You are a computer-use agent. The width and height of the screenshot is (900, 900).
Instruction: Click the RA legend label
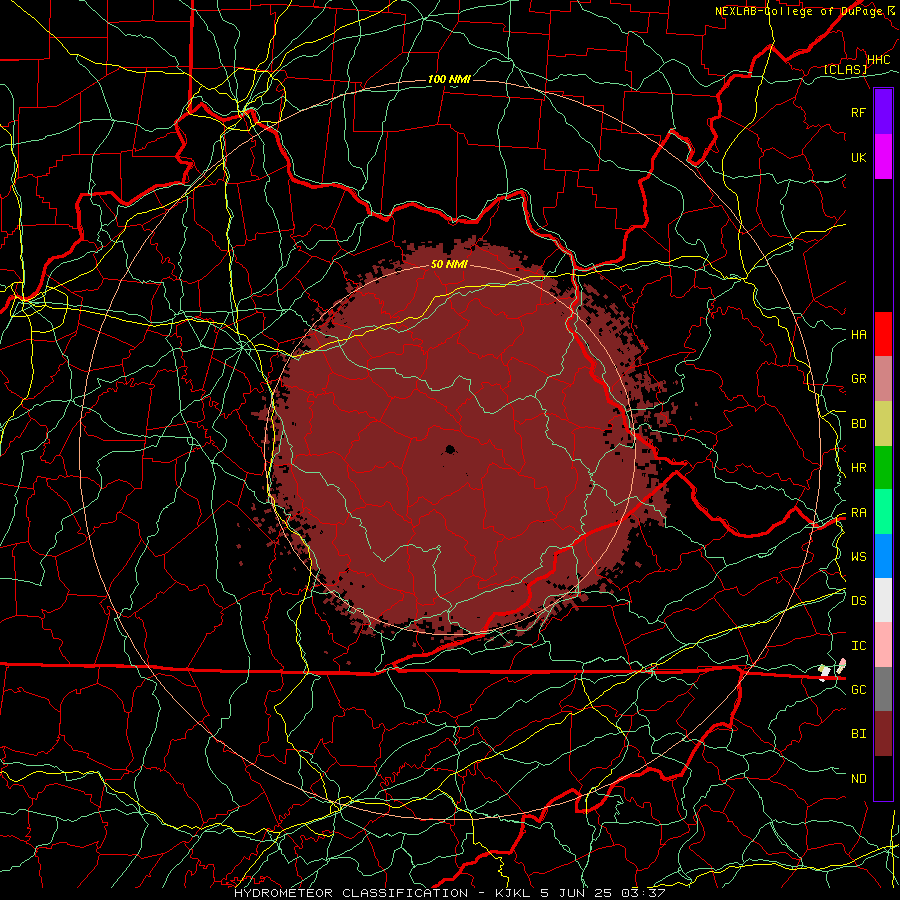click(858, 513)
